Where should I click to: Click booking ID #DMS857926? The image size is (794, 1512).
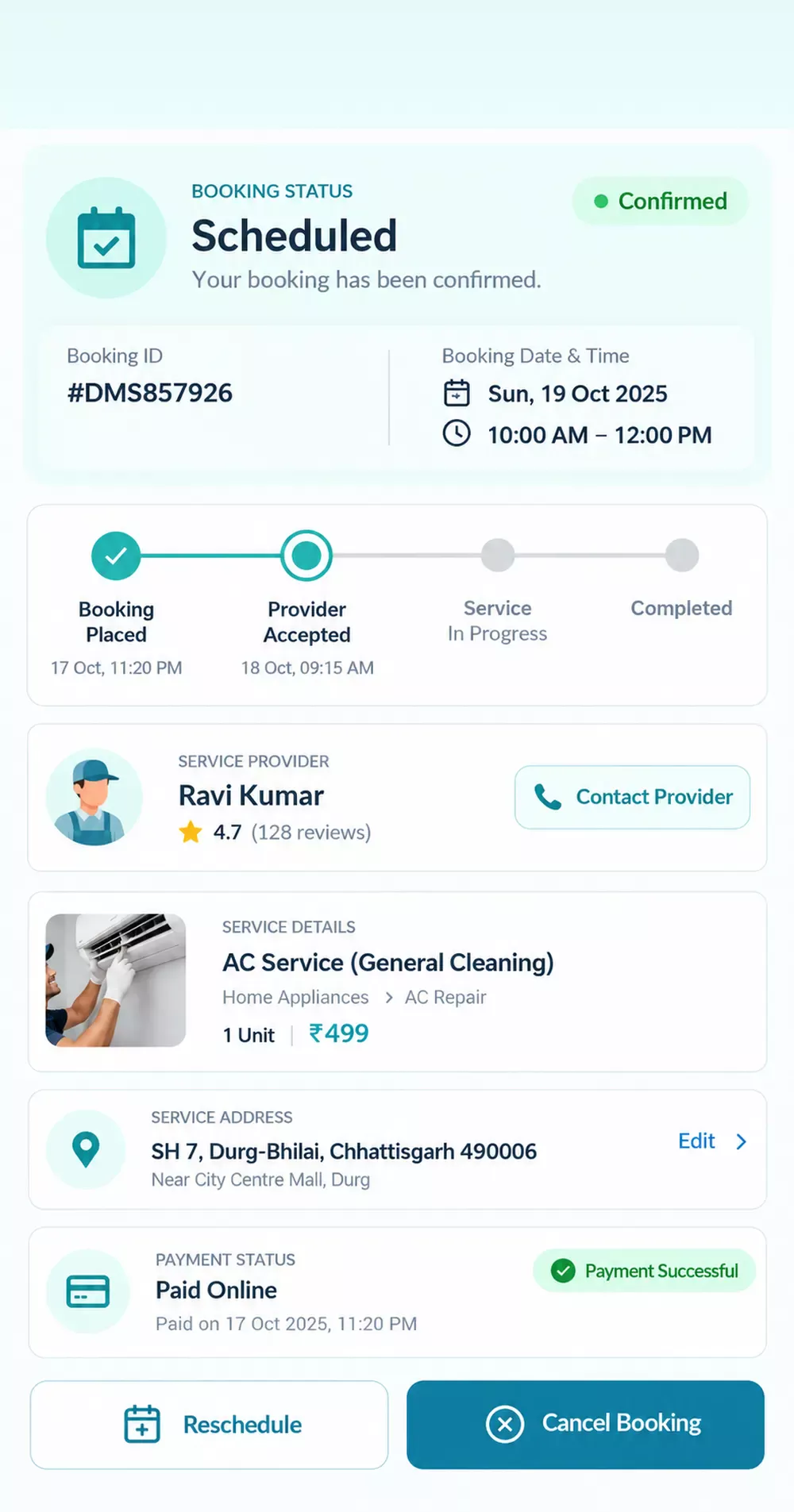click(x=150, y=393)
